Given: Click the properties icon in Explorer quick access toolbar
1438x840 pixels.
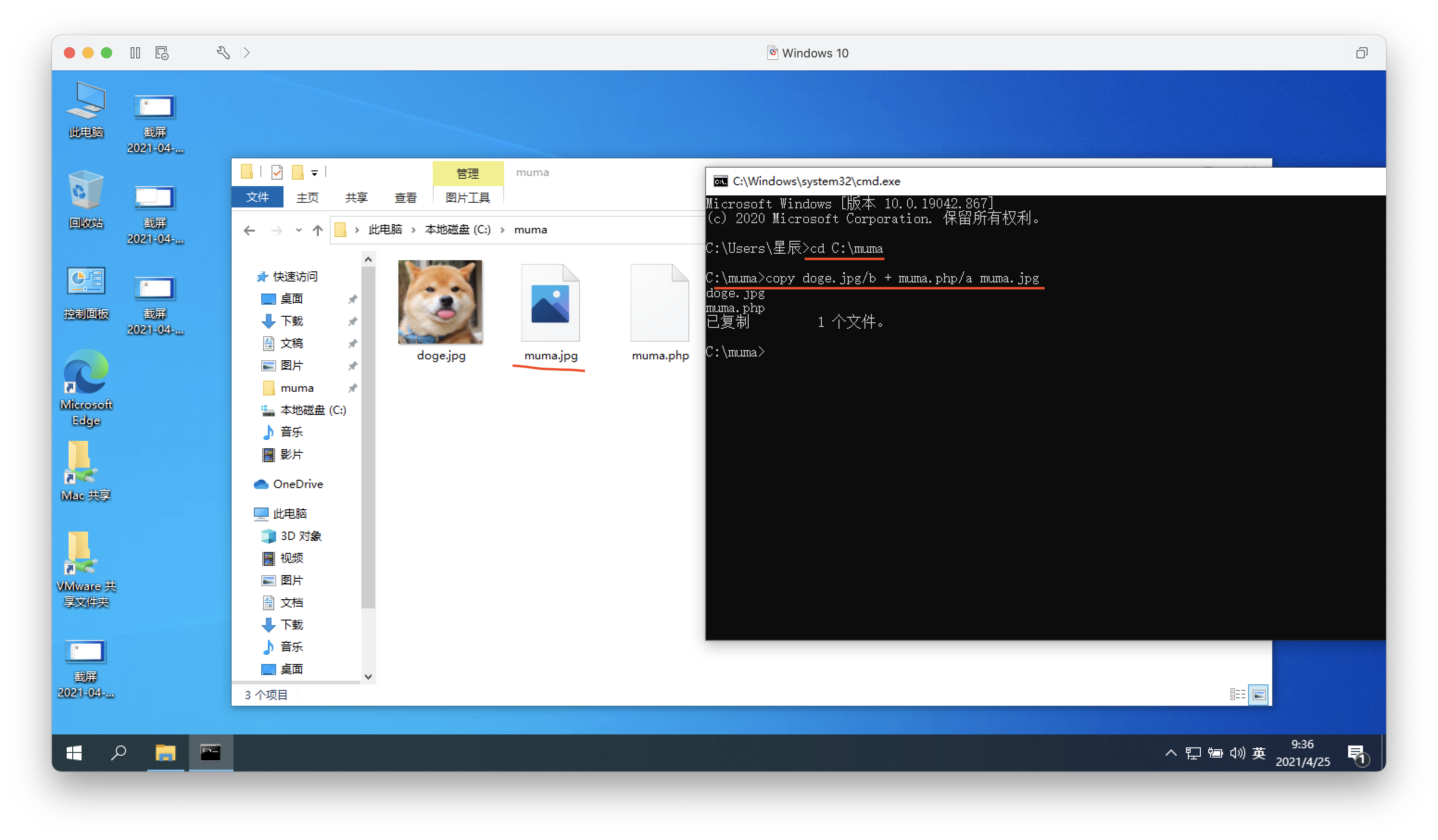Looking at the screenshot, I should tap(277, 172).
